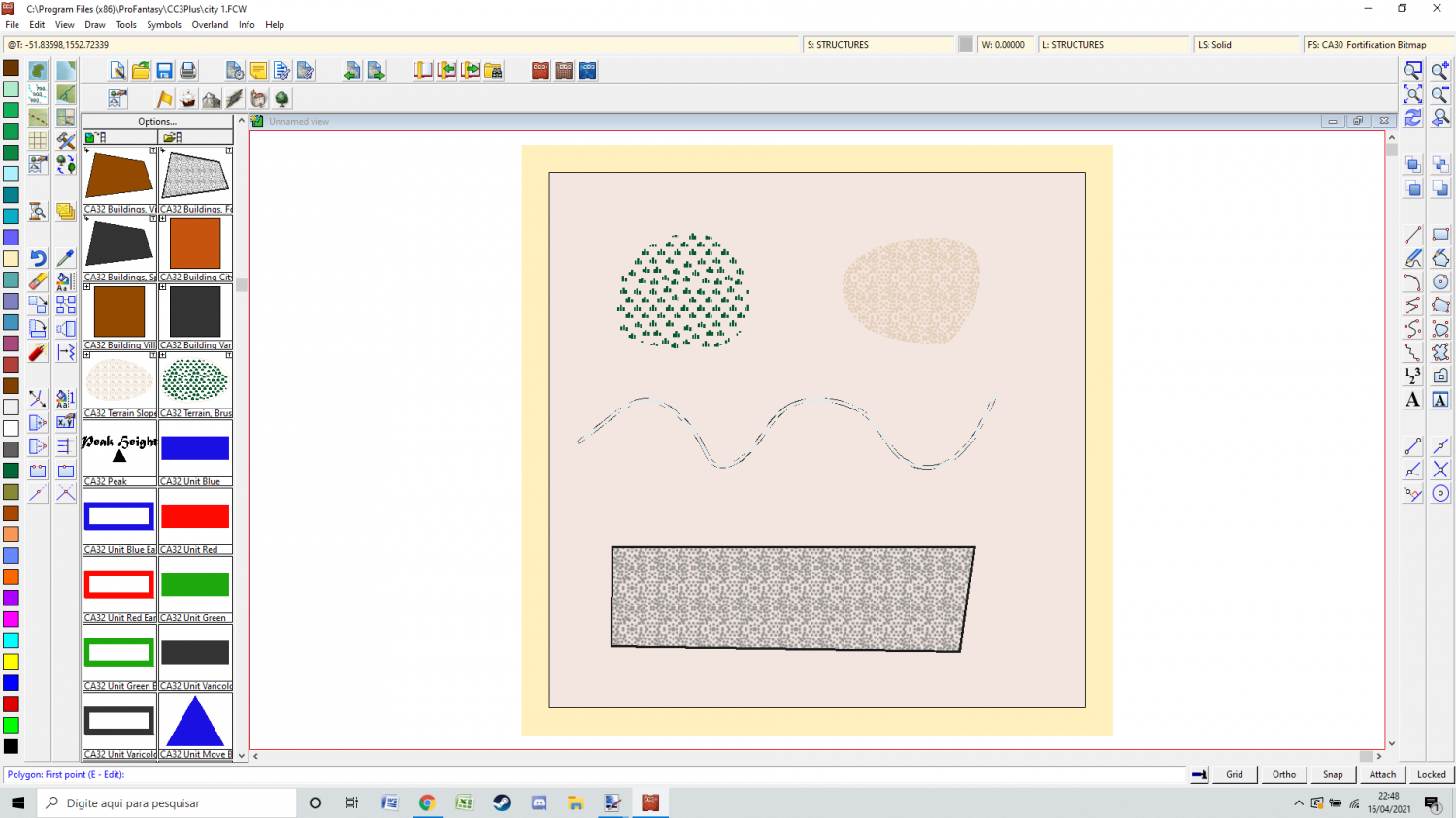Click the Windows Start button
1456x818 pixels.
(x=17, y=802)
